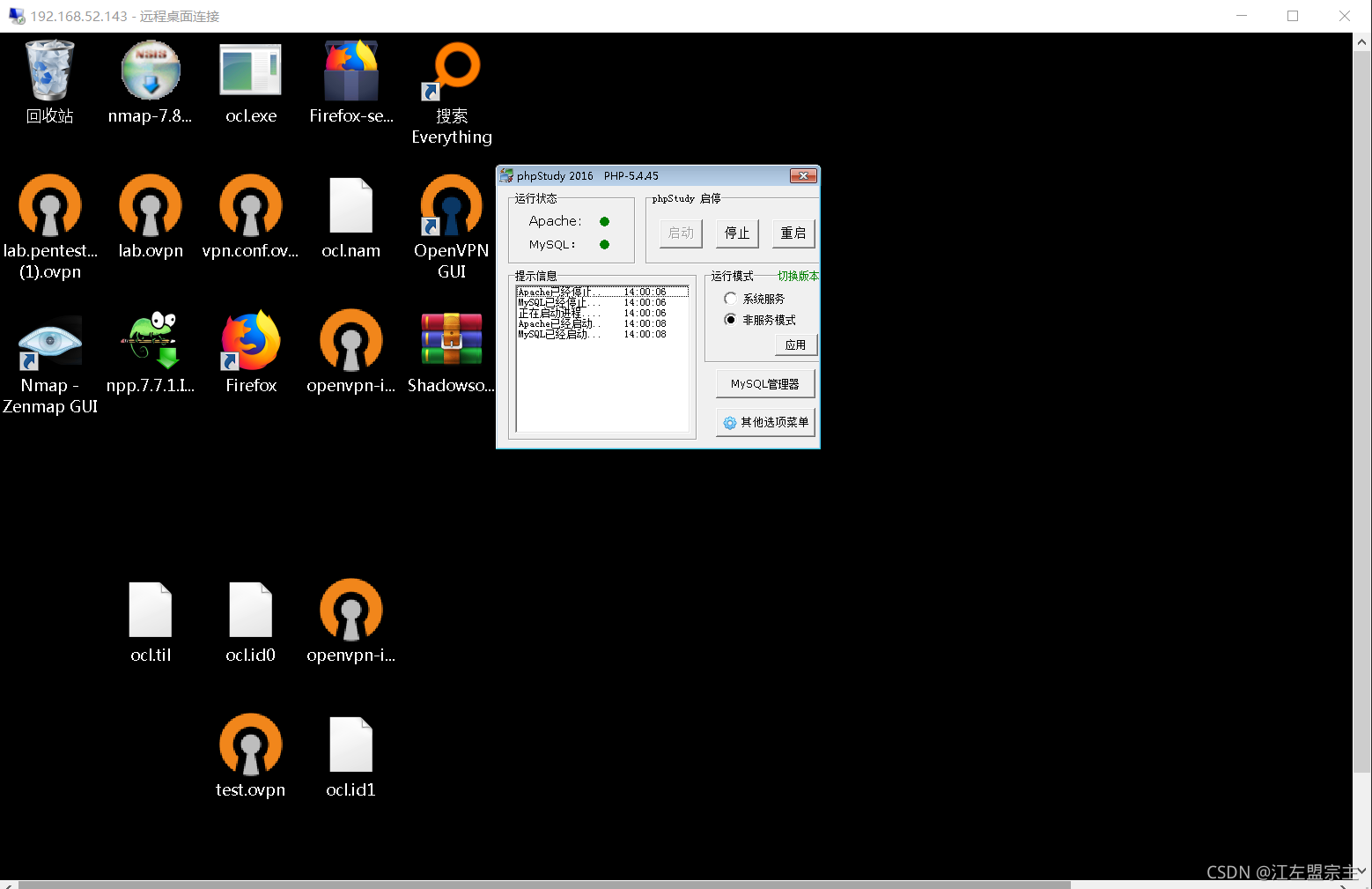Click the phpStudy title bar icon

tap(506, 176)
